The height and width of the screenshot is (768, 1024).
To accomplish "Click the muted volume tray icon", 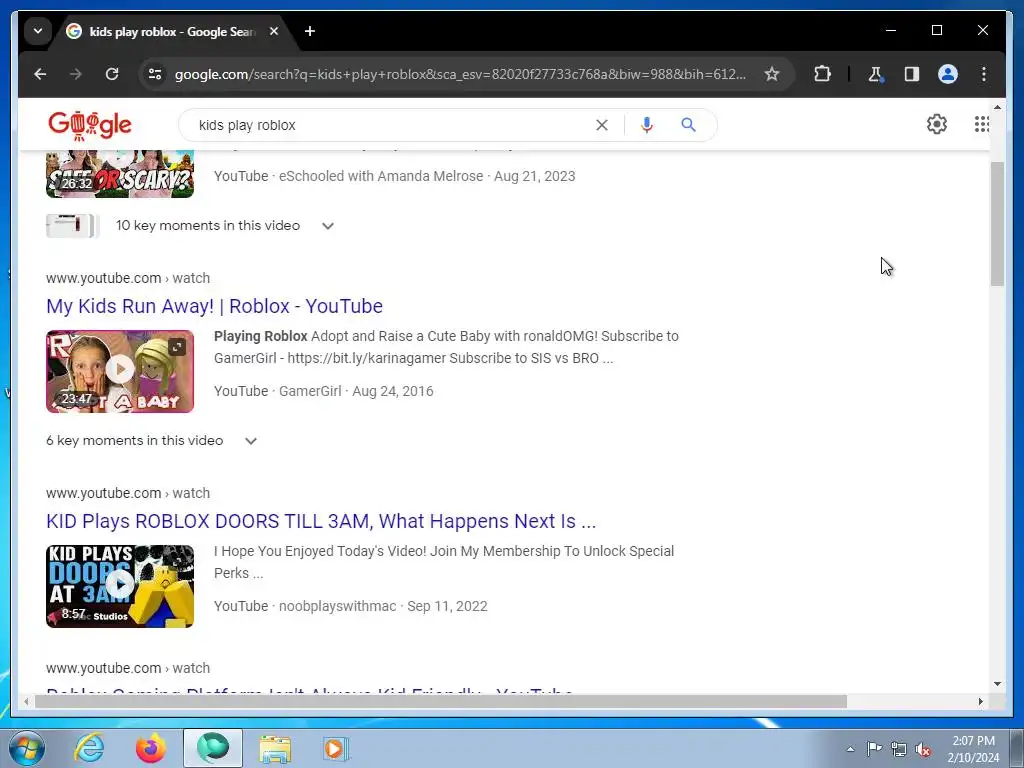I will click(923, 749).
